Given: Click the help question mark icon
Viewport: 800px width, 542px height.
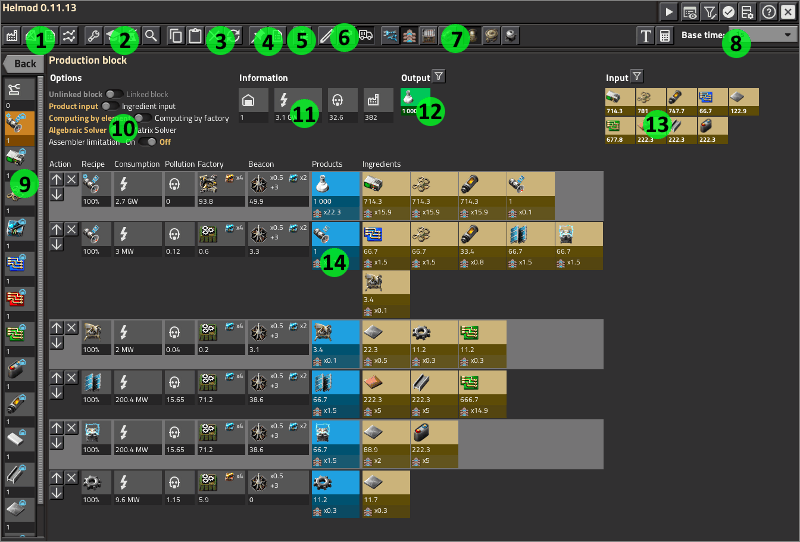Looking at the screenshot, I should pyautogui.click(x=769, y=11).
